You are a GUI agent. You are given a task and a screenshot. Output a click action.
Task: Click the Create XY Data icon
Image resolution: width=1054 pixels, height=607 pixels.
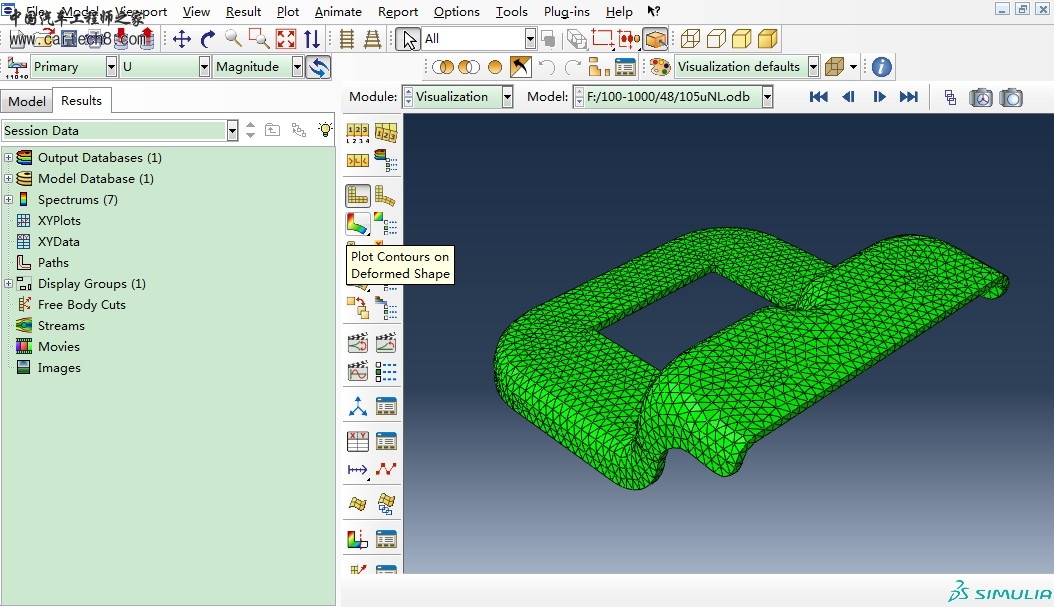coord(357,440)
